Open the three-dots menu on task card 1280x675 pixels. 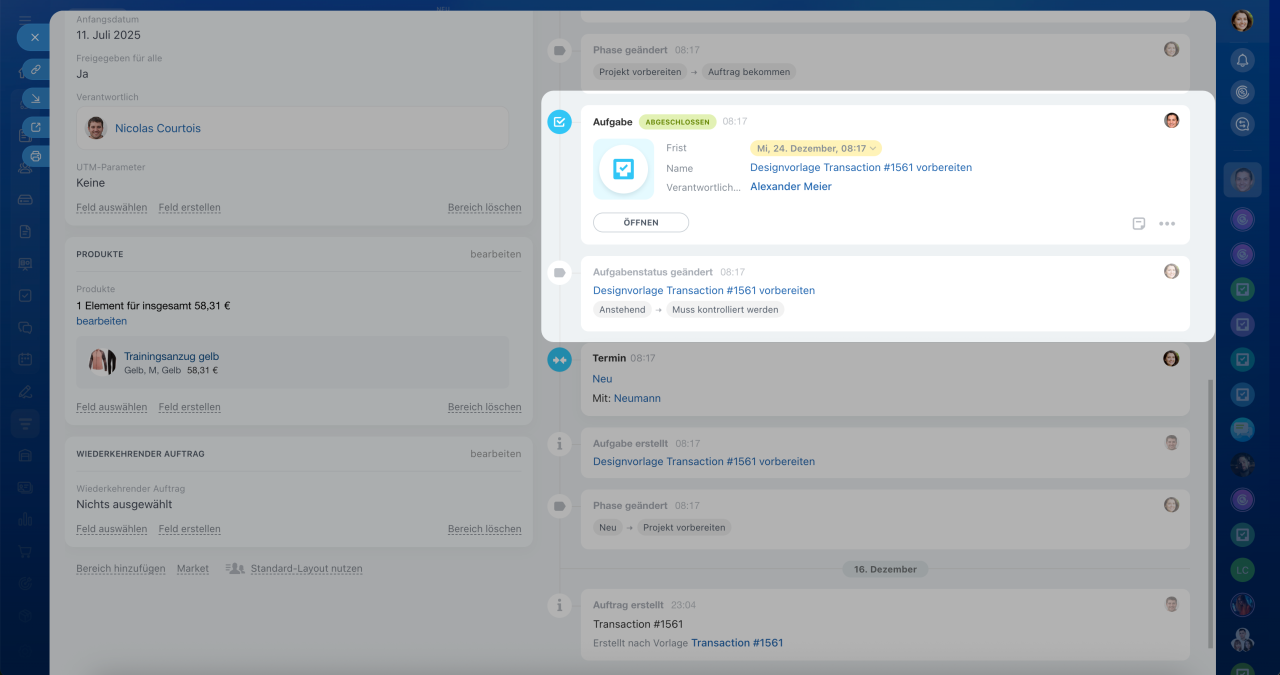[x=1167, y=223]
